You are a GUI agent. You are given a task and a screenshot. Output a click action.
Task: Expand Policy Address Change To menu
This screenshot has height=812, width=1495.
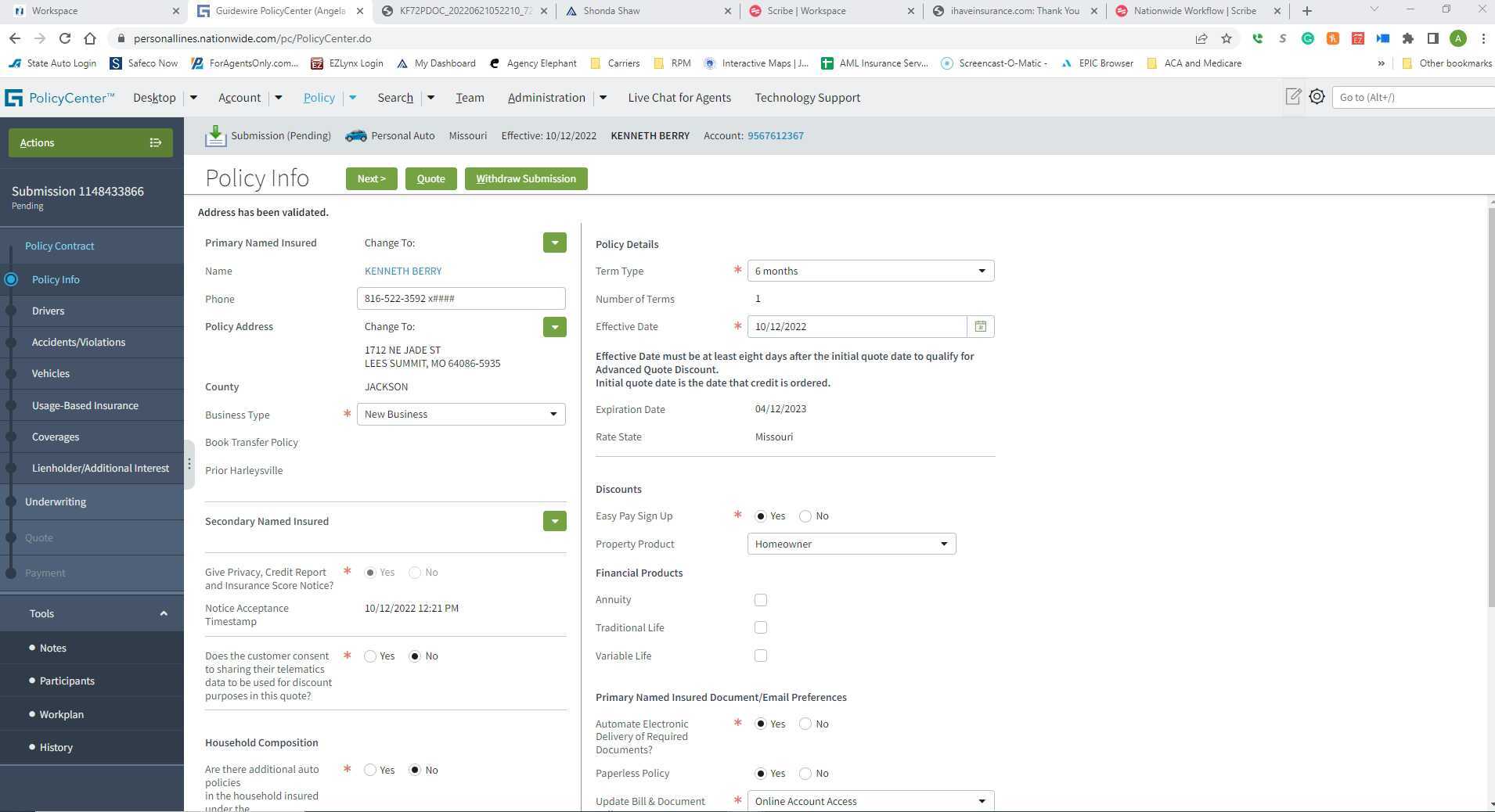click(554, 326)
